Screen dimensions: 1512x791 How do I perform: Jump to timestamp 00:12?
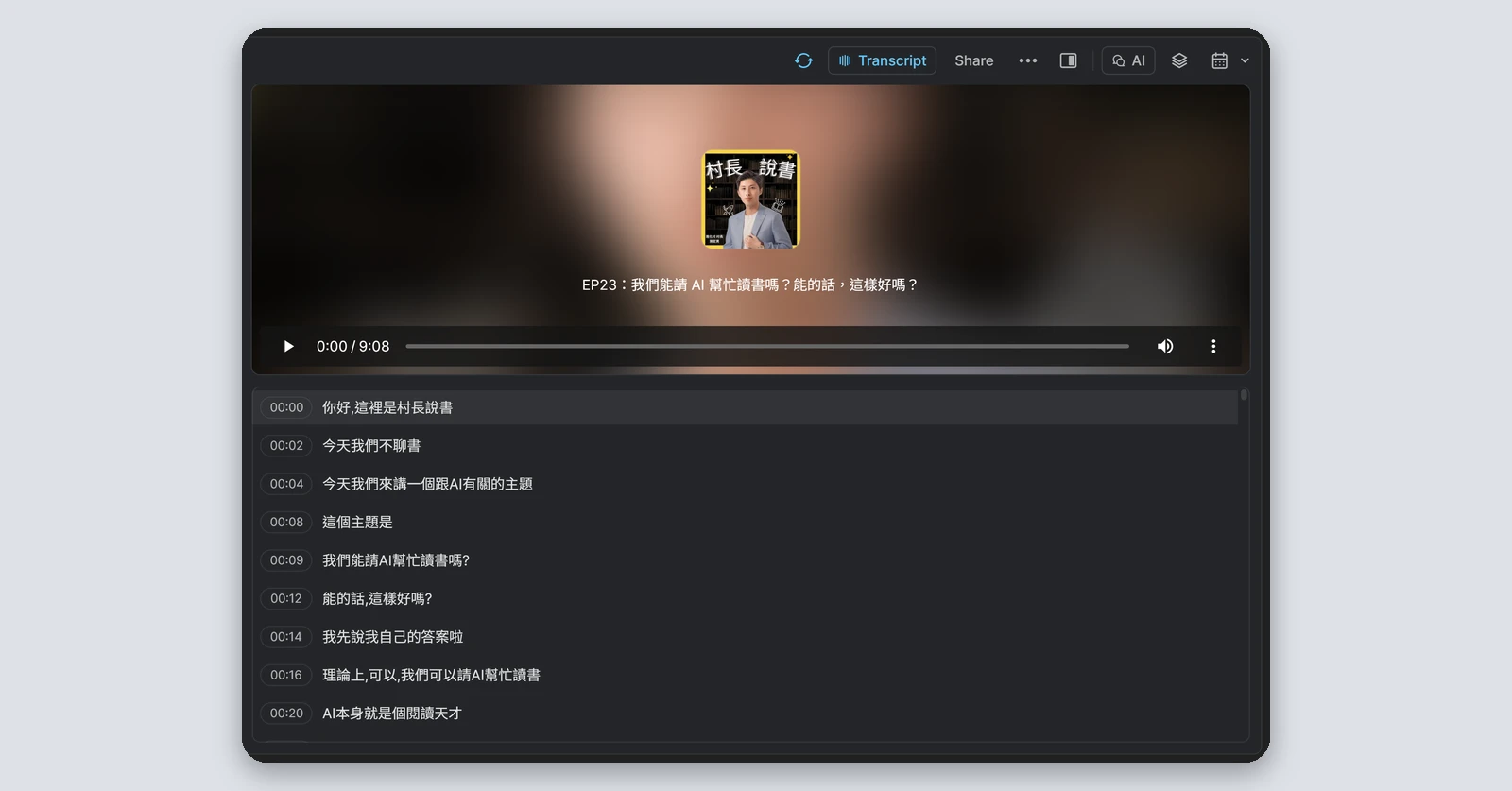click(286, 598)
